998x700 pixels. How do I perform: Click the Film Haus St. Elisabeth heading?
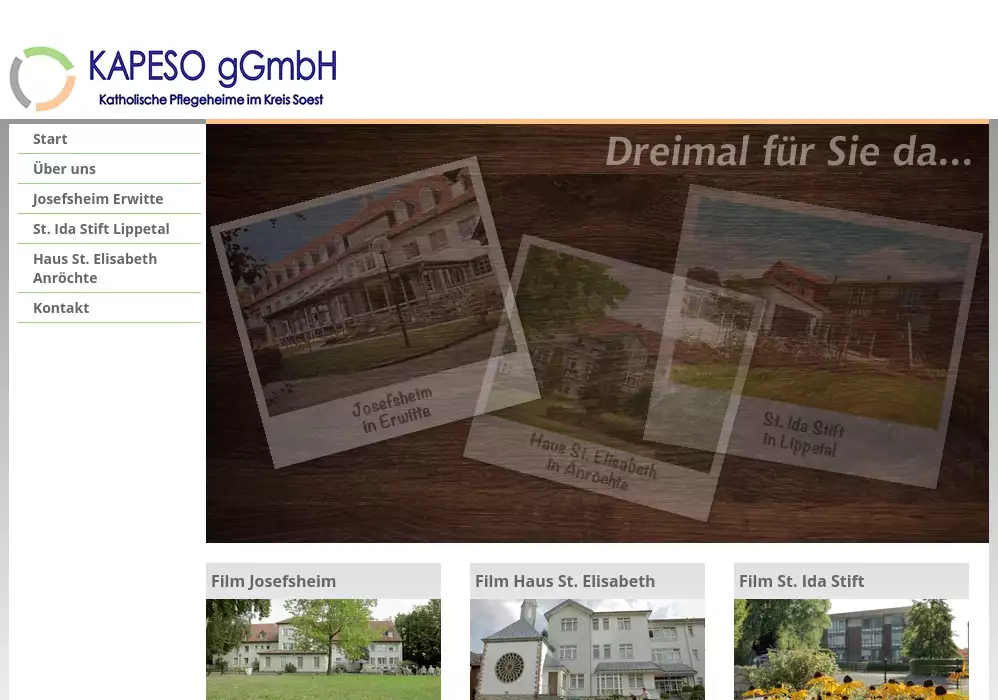pyautogui.click(x=565, y=581)
